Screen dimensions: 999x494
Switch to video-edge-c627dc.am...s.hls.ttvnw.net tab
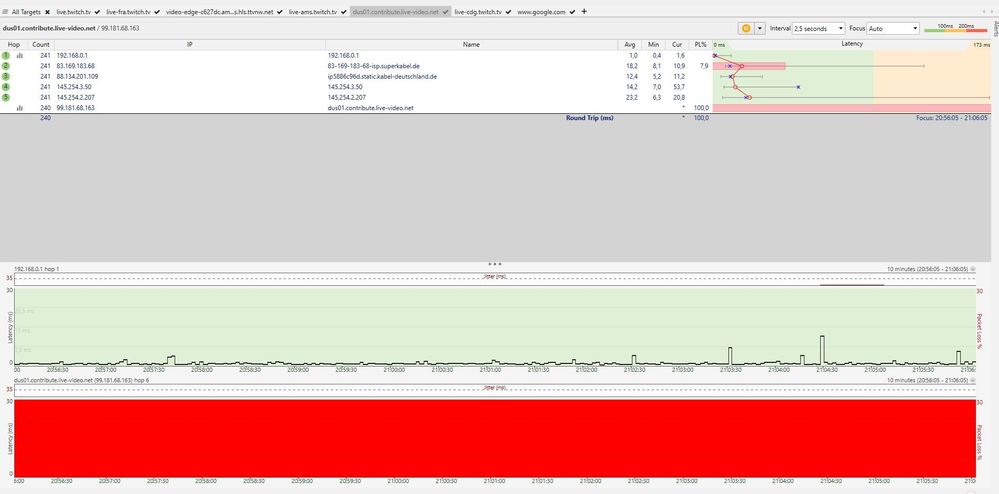coord(219,11)
